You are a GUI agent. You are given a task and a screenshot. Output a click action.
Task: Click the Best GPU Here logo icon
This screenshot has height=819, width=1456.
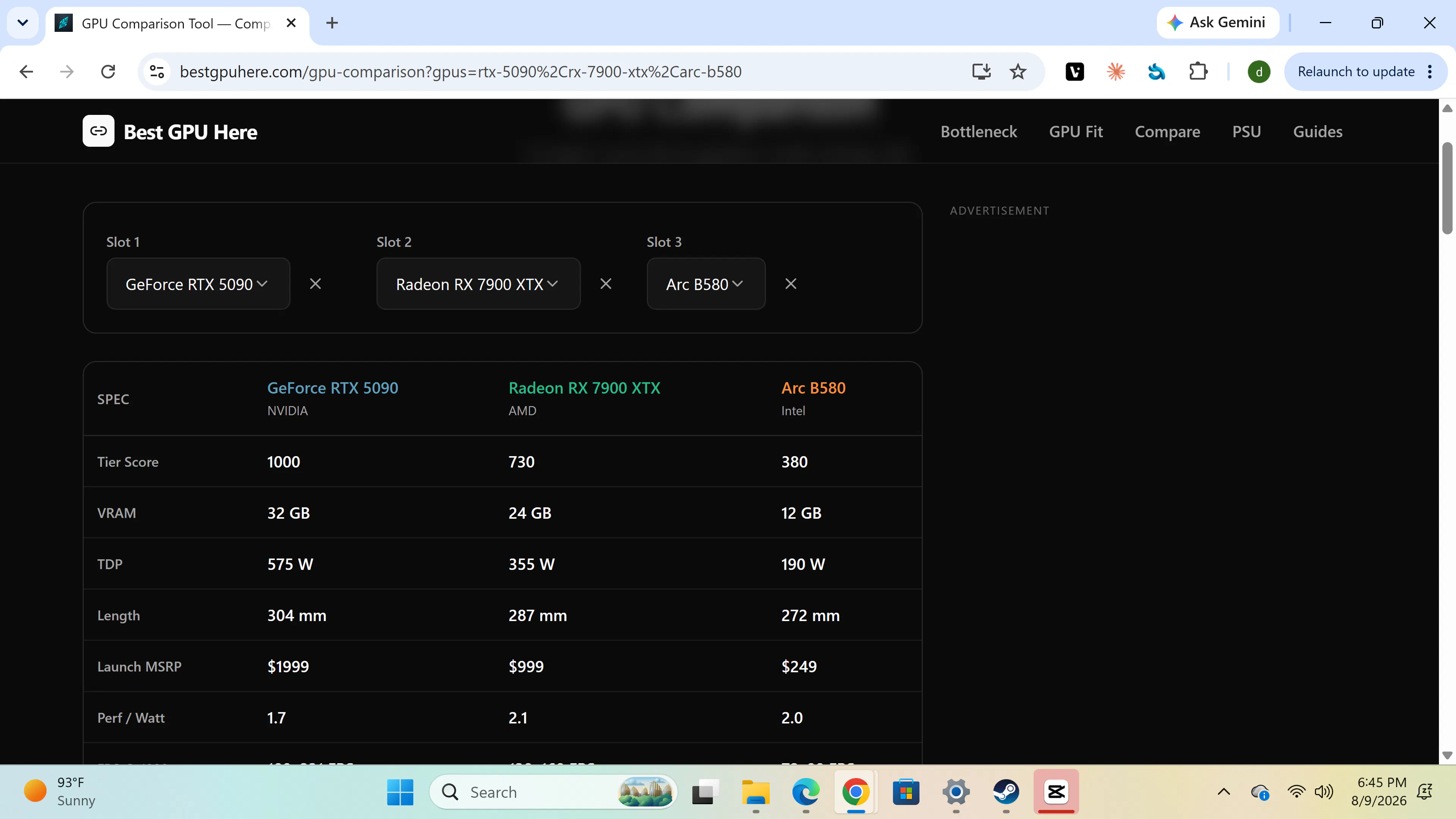coord(98,131)
